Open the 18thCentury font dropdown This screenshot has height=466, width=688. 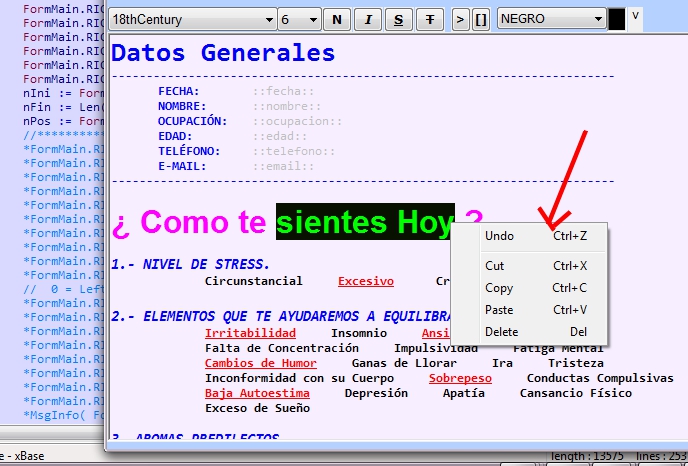[192, 20]
